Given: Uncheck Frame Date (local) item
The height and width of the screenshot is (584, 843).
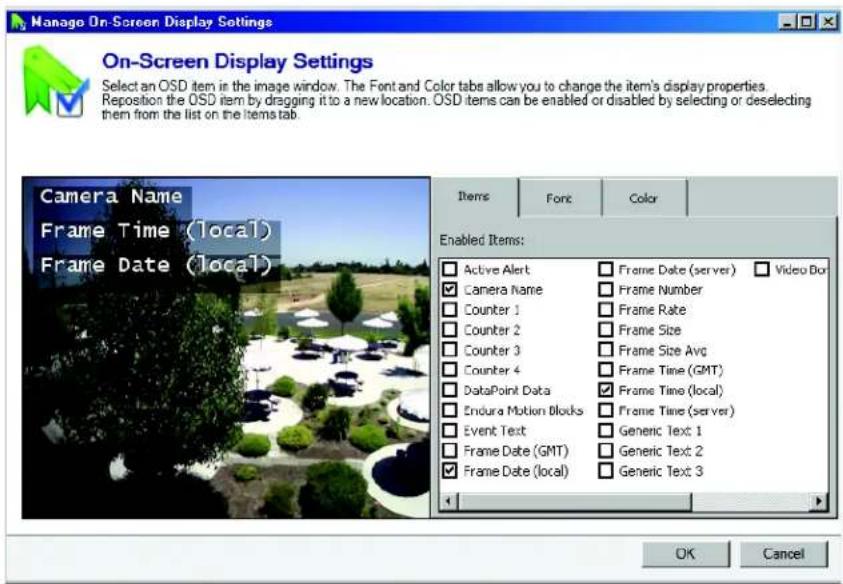Looking at the screenshot, I should (x=449, y=471).
